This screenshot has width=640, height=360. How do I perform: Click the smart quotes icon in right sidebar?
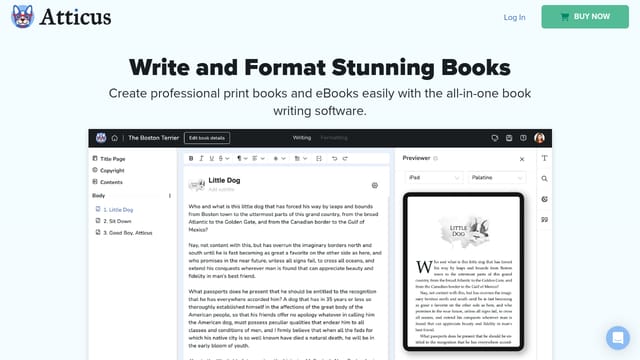tap(544, 220)
